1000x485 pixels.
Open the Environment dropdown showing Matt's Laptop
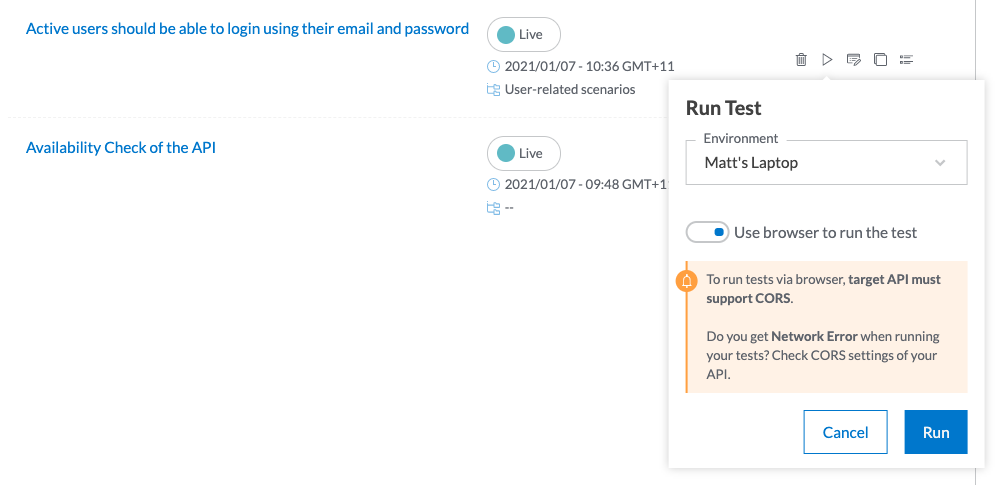click(827, 163)
